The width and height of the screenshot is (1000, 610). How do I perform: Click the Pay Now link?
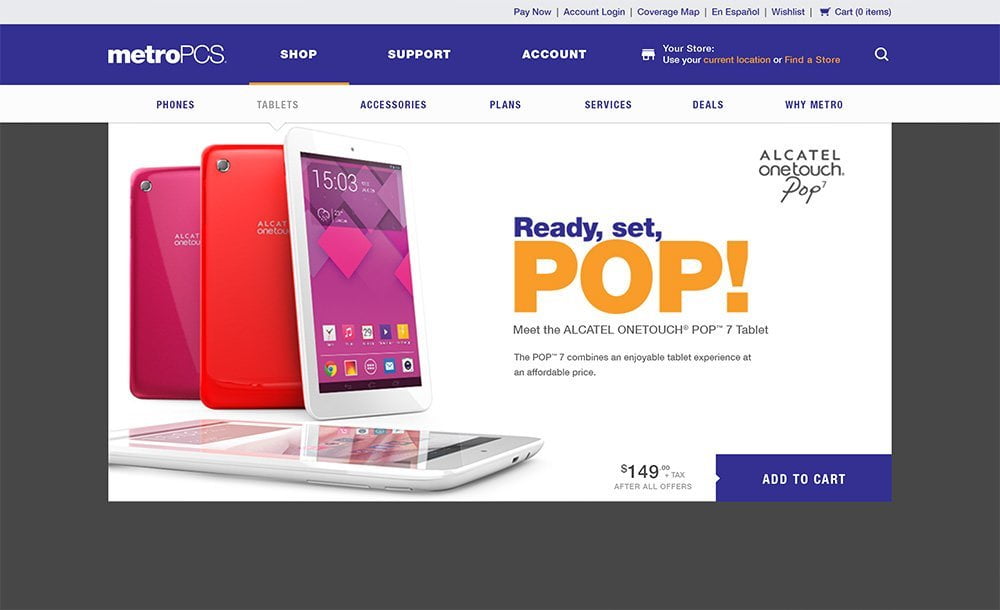533,11
